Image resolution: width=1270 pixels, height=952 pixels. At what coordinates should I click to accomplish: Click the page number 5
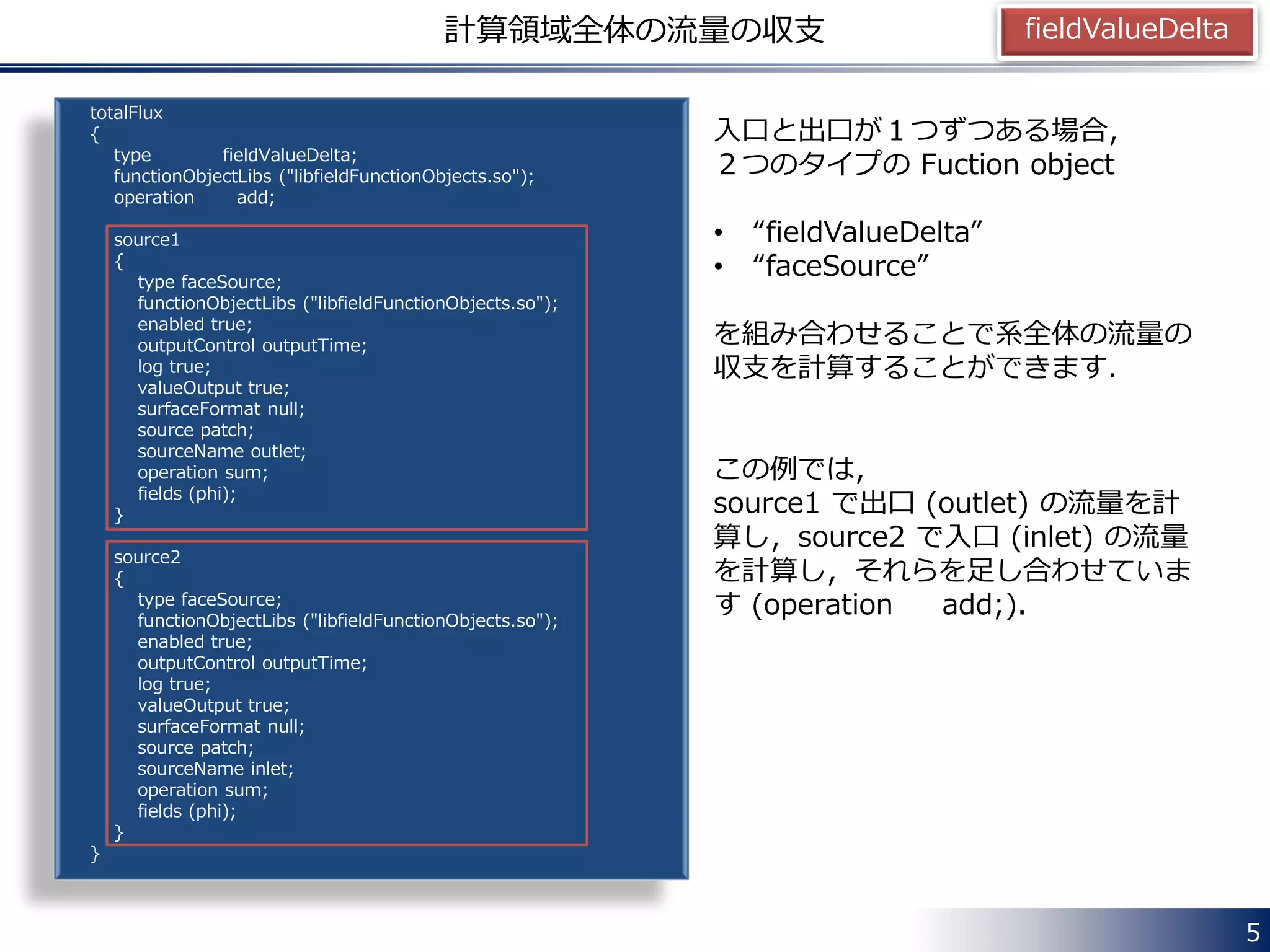(x=1253, y=932)
